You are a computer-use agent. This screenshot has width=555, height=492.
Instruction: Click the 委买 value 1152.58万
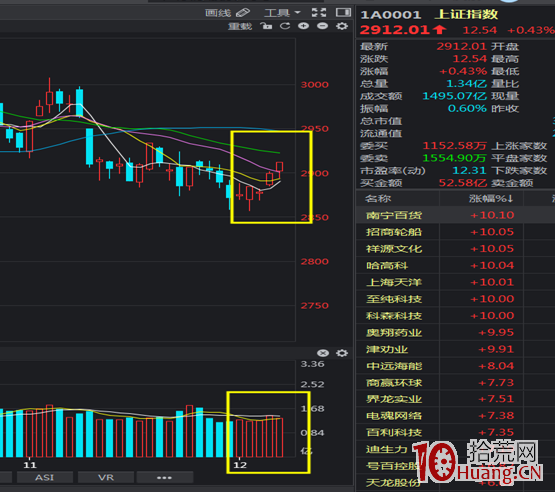[455, 145]
